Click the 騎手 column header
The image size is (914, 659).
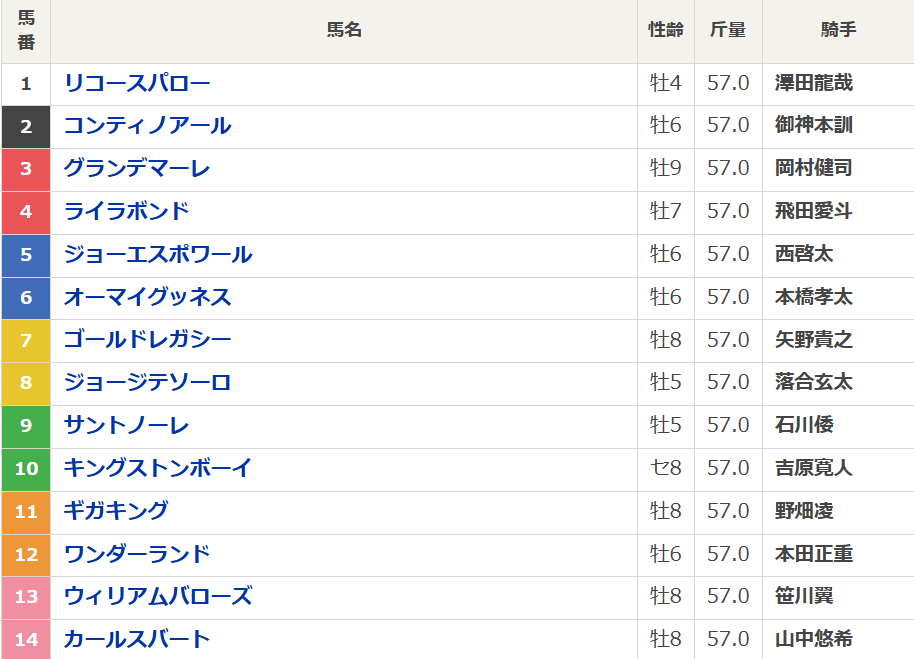coord(838,31)
